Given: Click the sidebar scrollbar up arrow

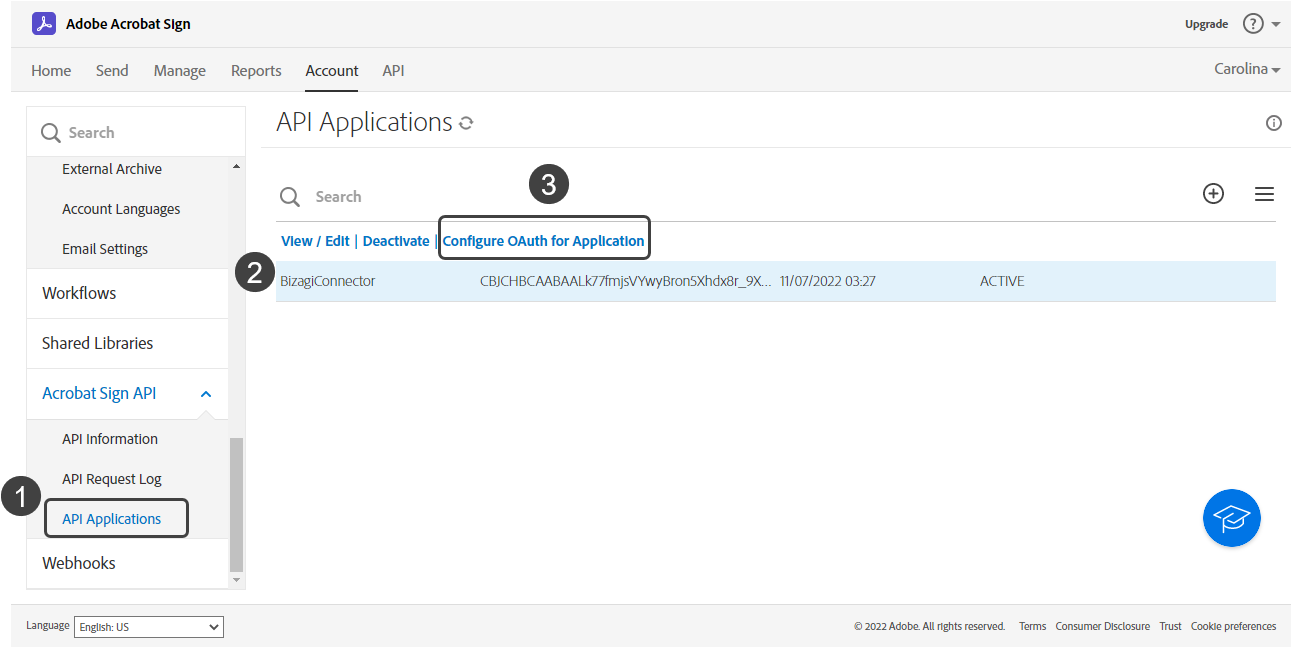Looking at the screenshot, I should (x=236, y=166).
